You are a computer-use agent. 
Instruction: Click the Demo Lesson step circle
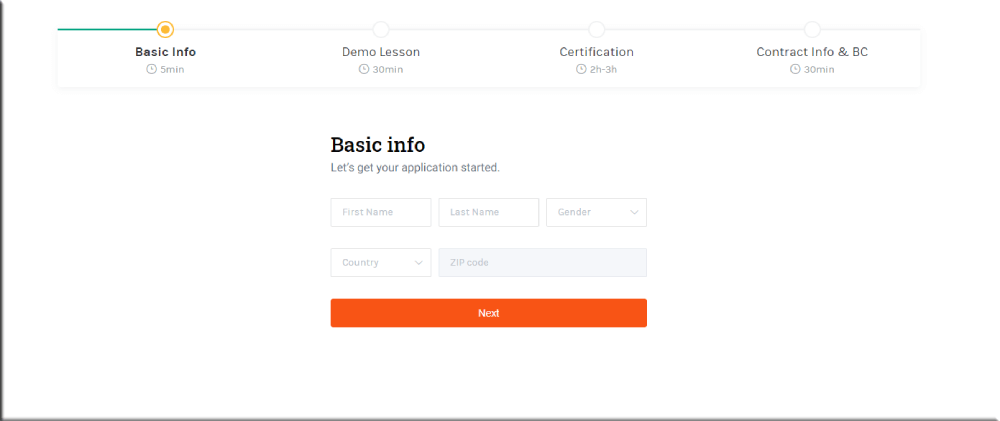pos(381,29)
